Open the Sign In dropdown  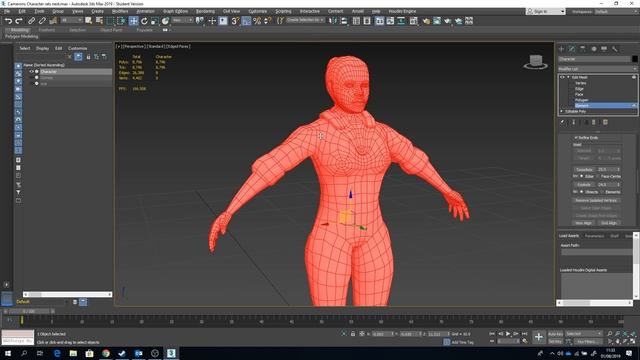click(x=546, y=11)
